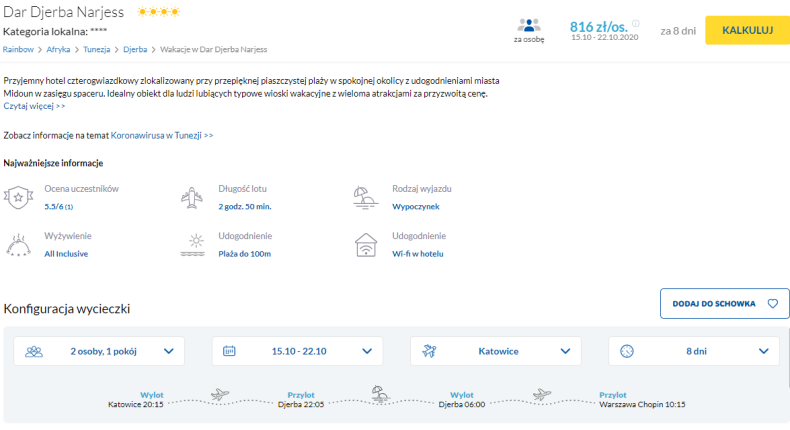Click the 'Konfiguracja wycieczki' heading
790x430 pixels.
(x=67, y=309)
